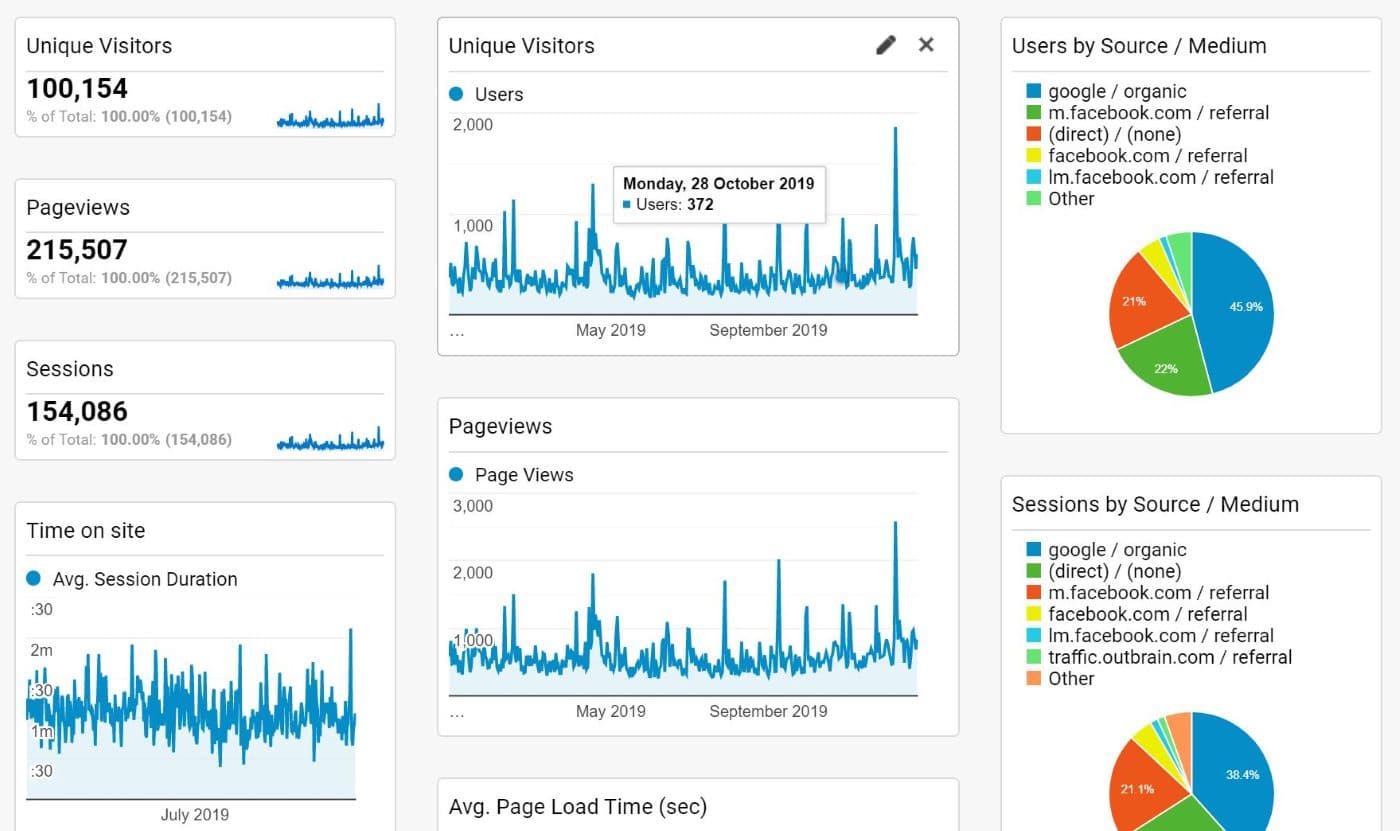Click the Users by Source / Medium title
Screen dimensions: 1400x831
coord(1139,46)
